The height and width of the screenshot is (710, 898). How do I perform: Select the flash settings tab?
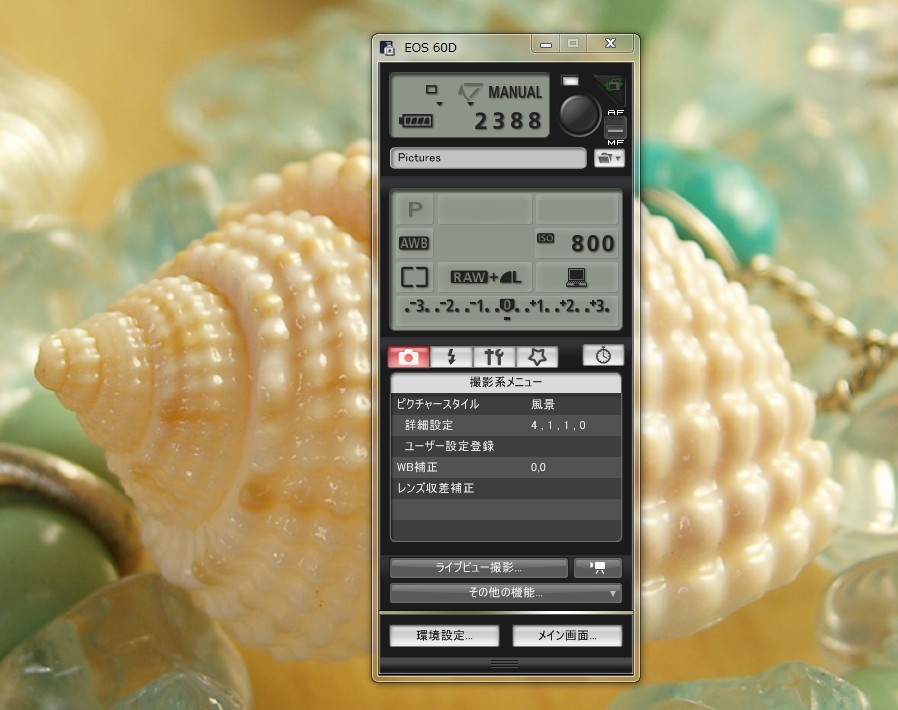click(451, 357)
